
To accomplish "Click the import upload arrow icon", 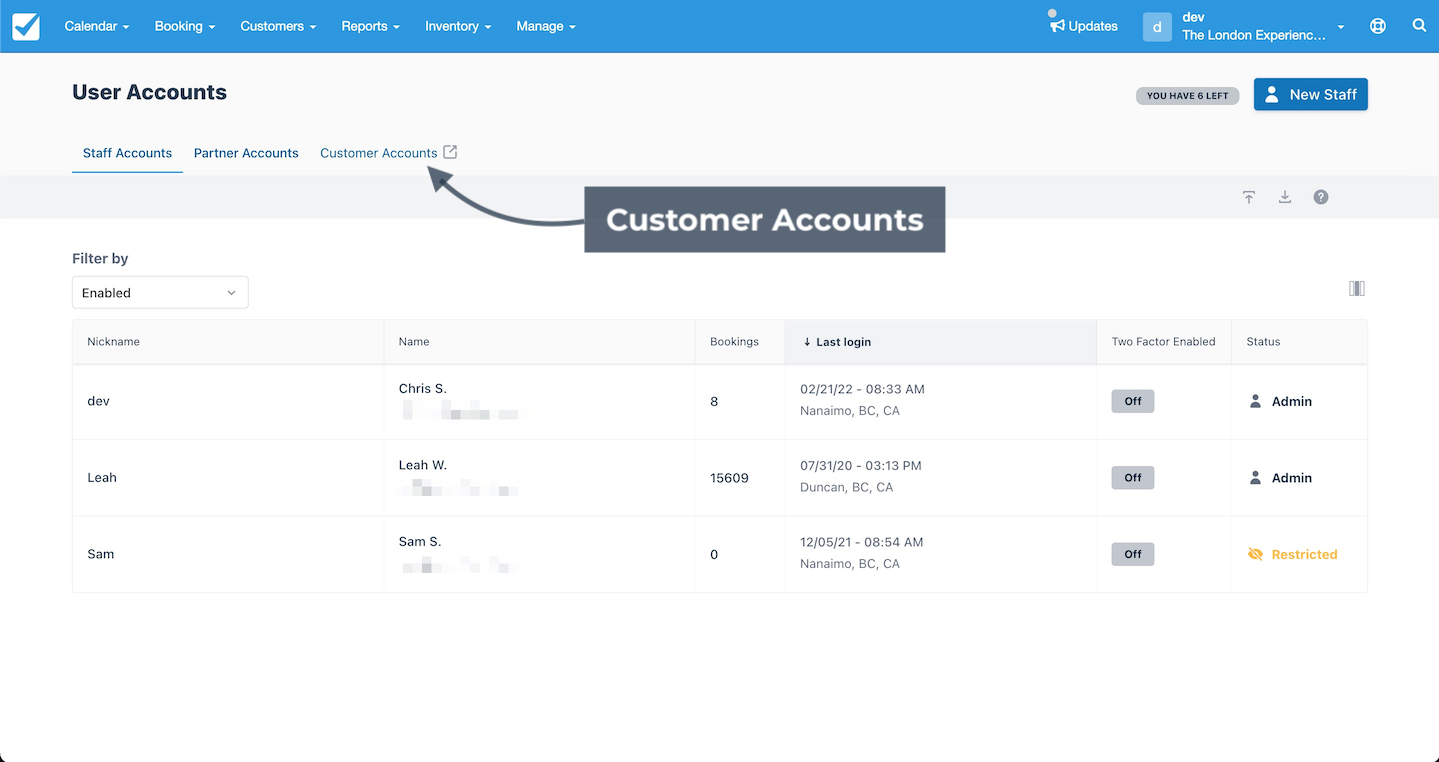I will (x=1249, y=197).
